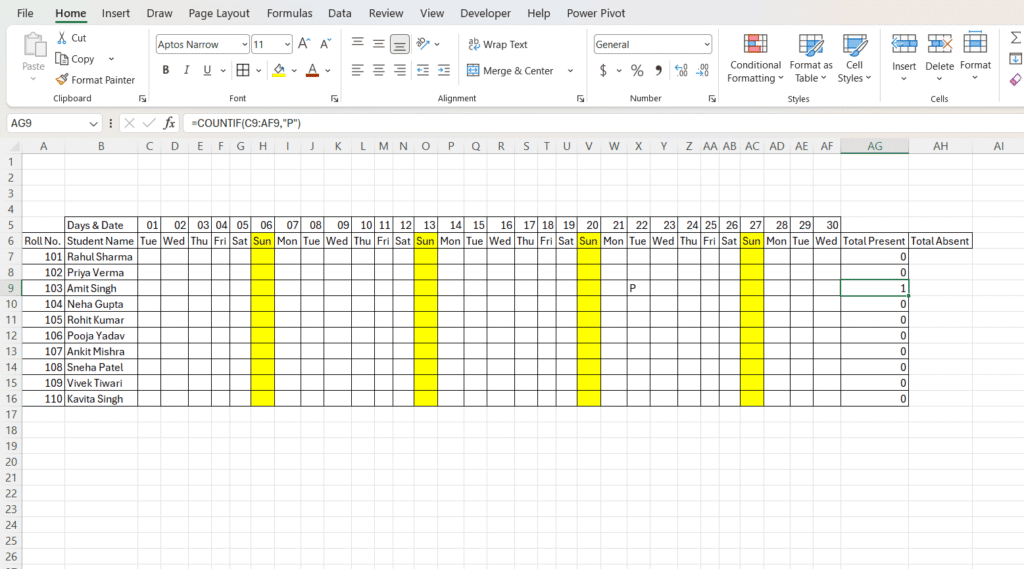
Task: Click the Insert cells button
Action: coord(904,57)
